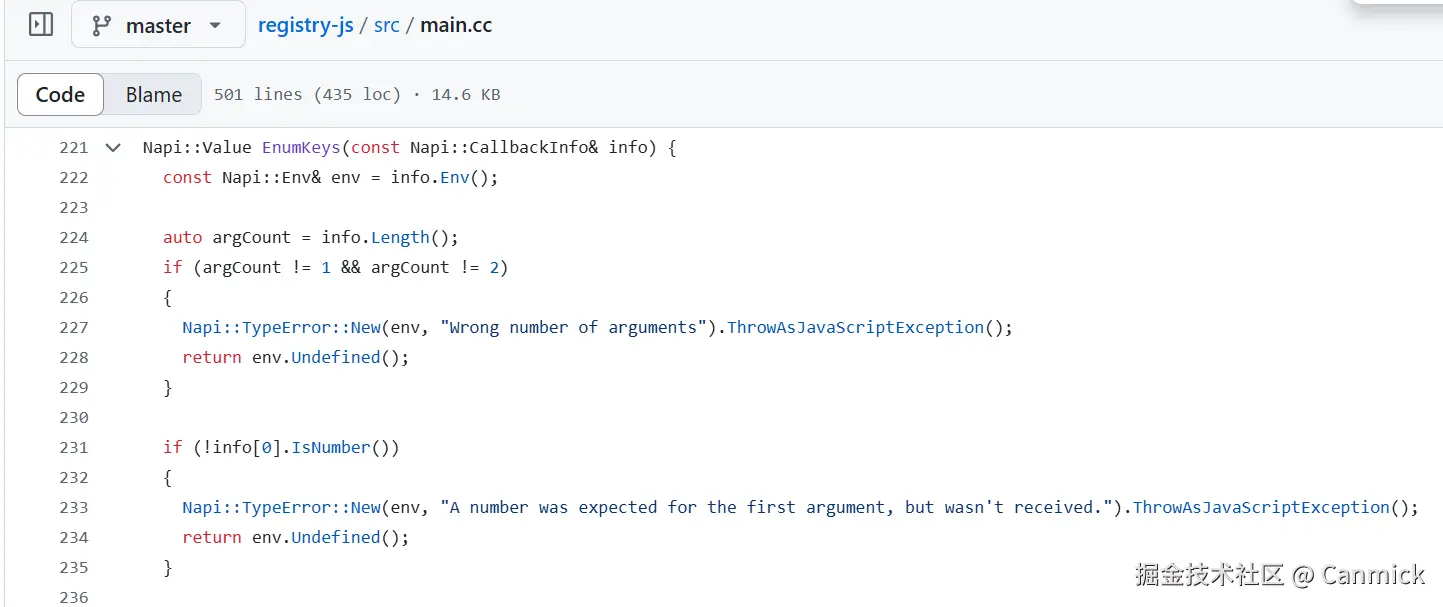This screenshot has height=607, width=1443.
Task: Click the "501 lines (435 loc)" file info
Action: pos(307,95)
